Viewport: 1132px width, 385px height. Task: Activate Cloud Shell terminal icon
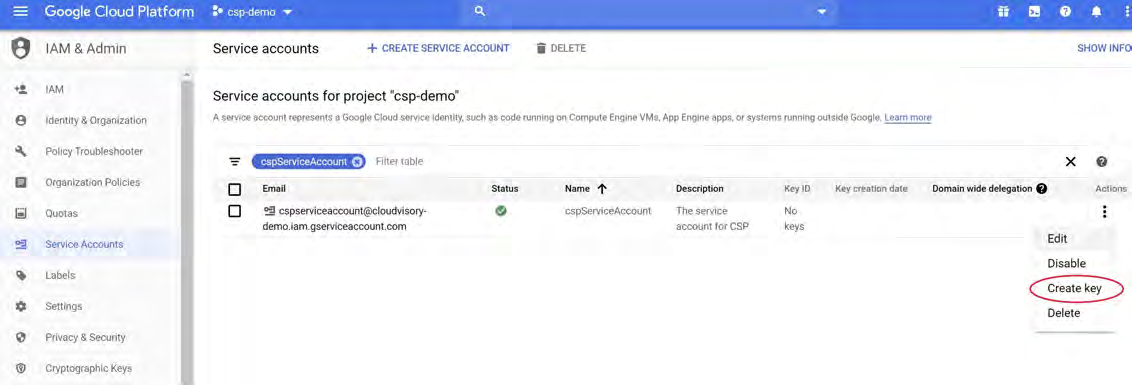tap(1034, 12)
